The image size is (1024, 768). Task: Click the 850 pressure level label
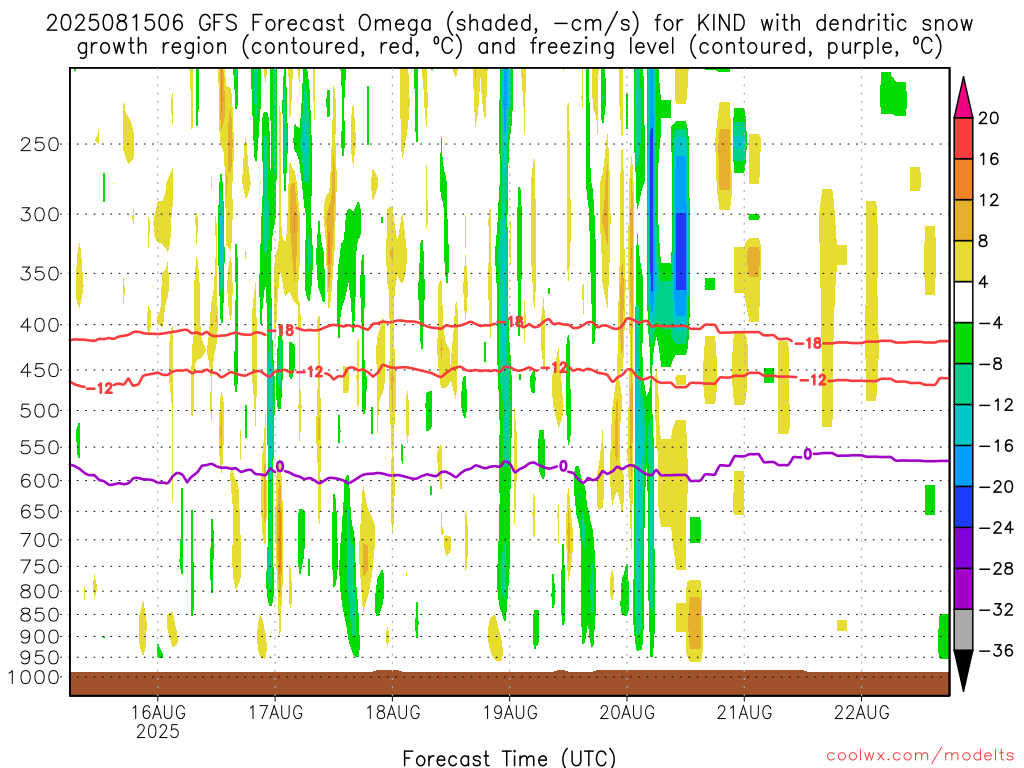click(x=40, y=615)
